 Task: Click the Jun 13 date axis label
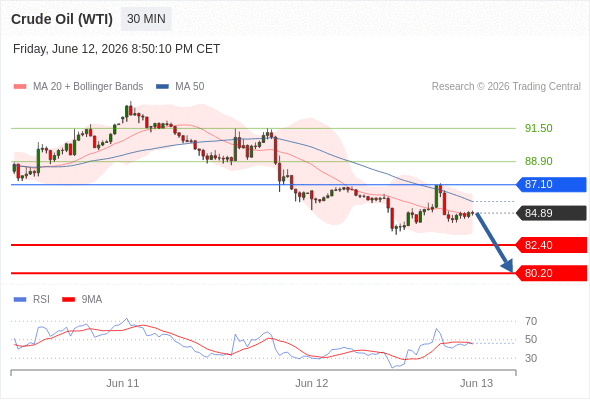click(x=476, y=383)
